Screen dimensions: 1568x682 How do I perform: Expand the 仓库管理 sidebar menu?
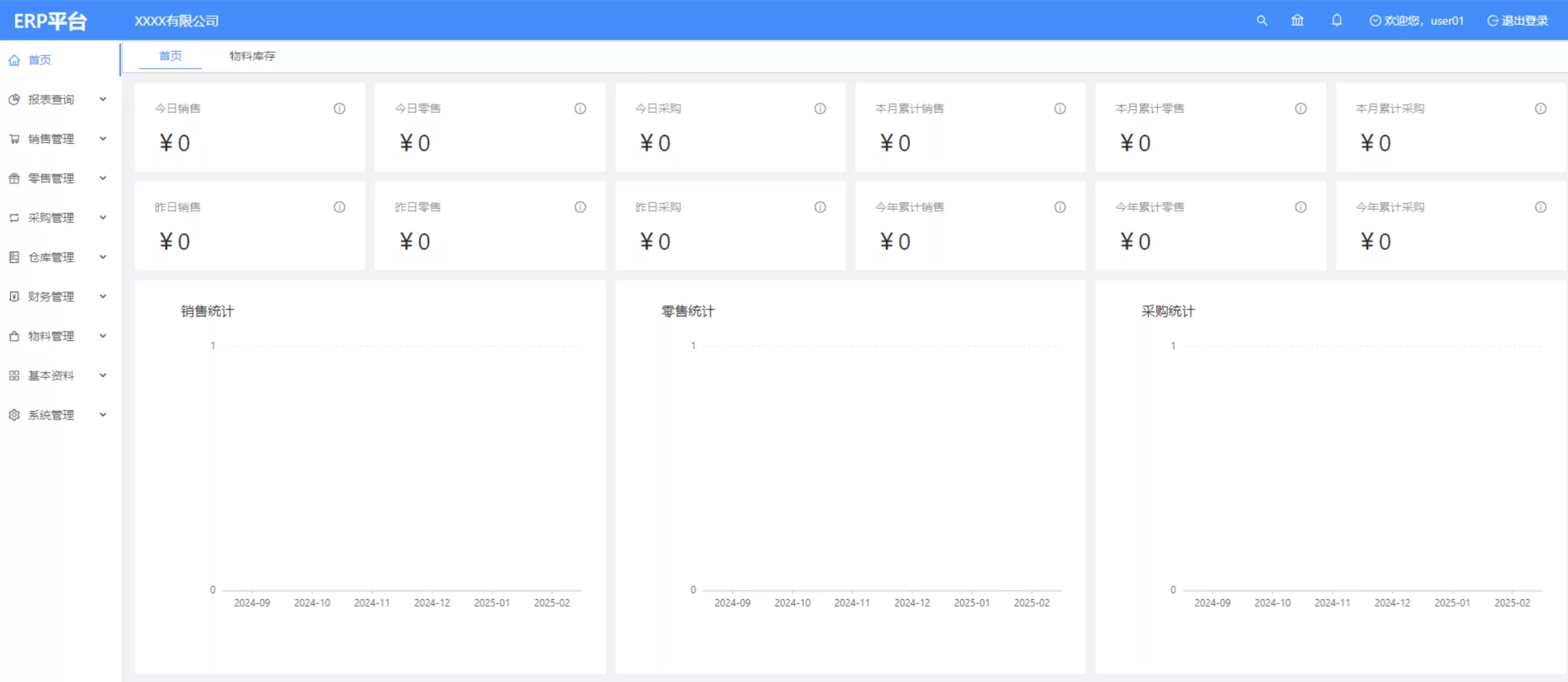point(58,257)
